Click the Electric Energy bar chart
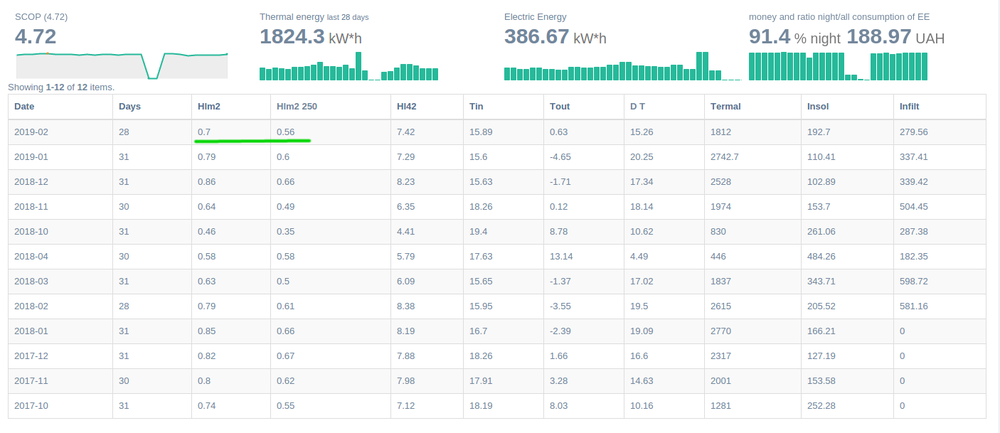Viewport: 1000px width, 433px height. click(623, 66)
